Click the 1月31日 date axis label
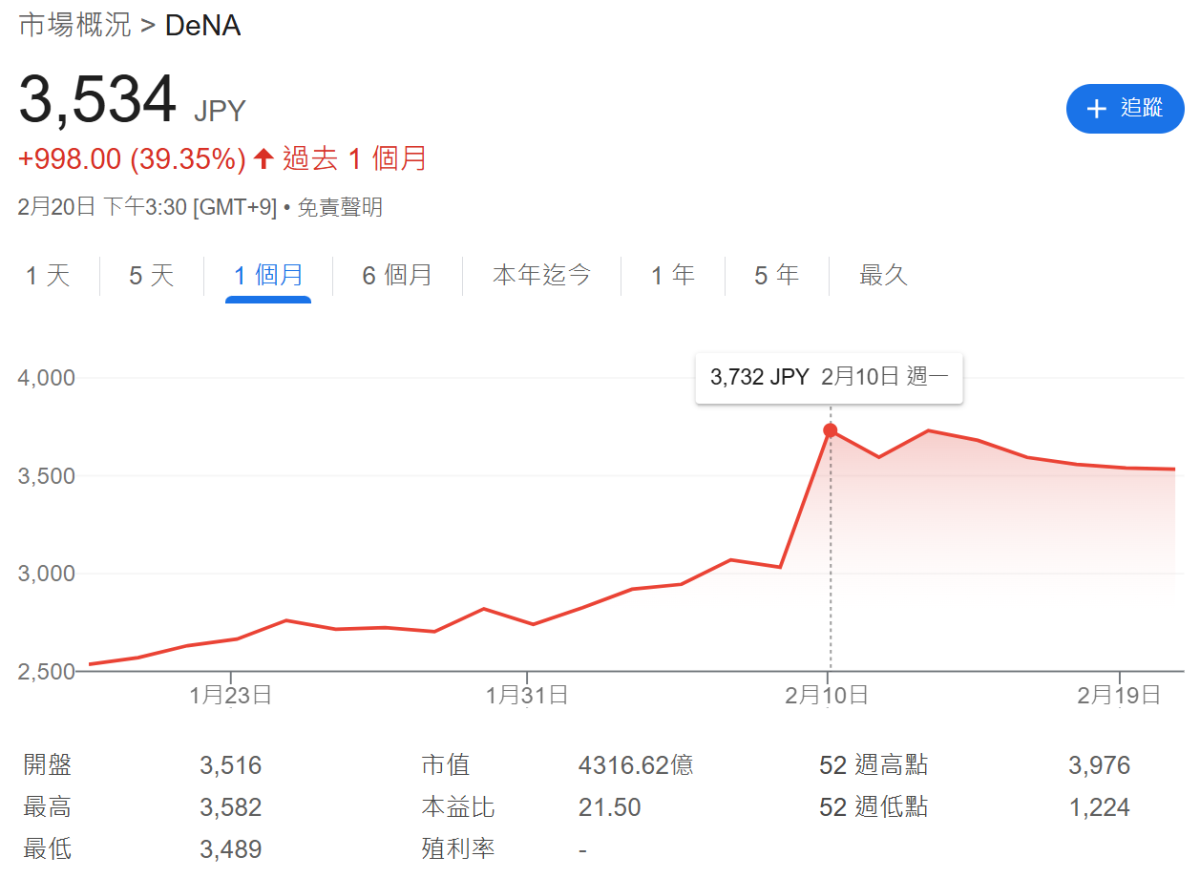This screenshot has width=1200, height=878. pos(527,694)
